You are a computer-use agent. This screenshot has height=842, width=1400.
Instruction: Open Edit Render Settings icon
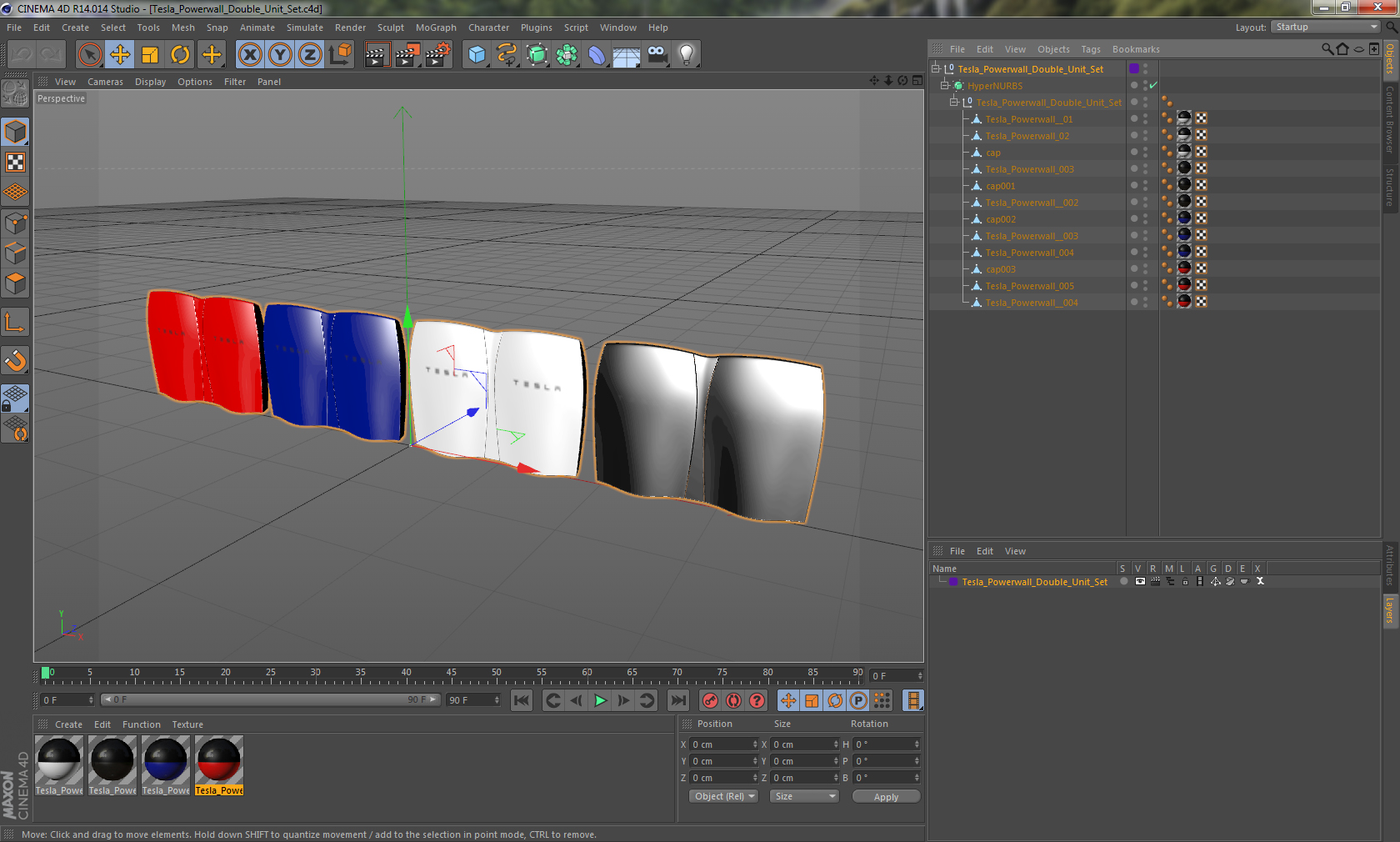tap(437, 55)
